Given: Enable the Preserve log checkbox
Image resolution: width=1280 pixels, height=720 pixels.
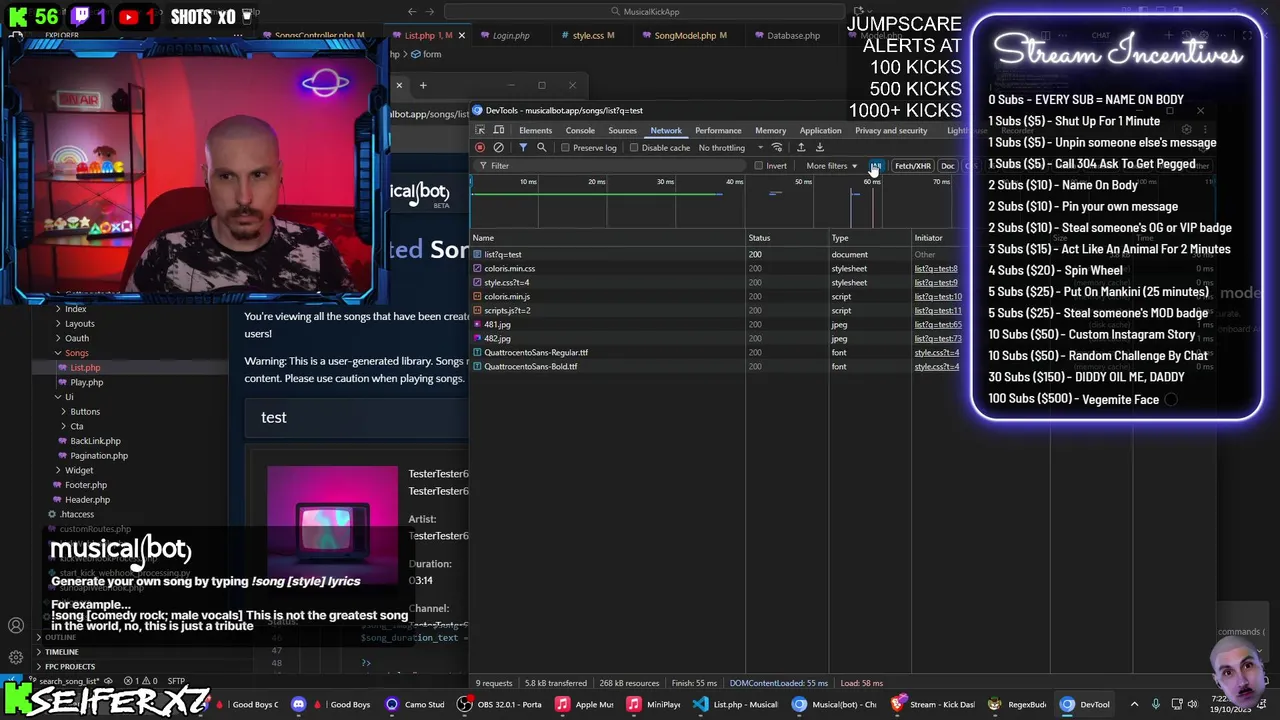Looking at the screenshot, I should (566, 148).
